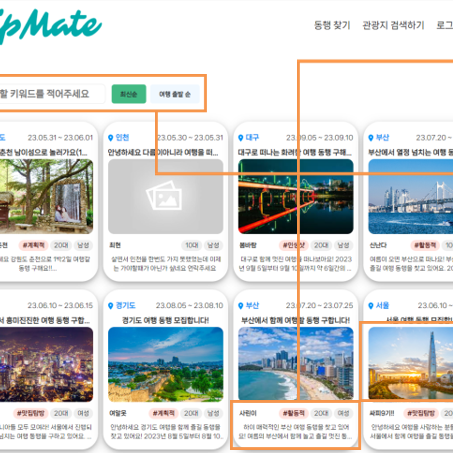Viewport: 453px width, 453px height.
Task: Click the 대구 region label
Action: (252, 138)
